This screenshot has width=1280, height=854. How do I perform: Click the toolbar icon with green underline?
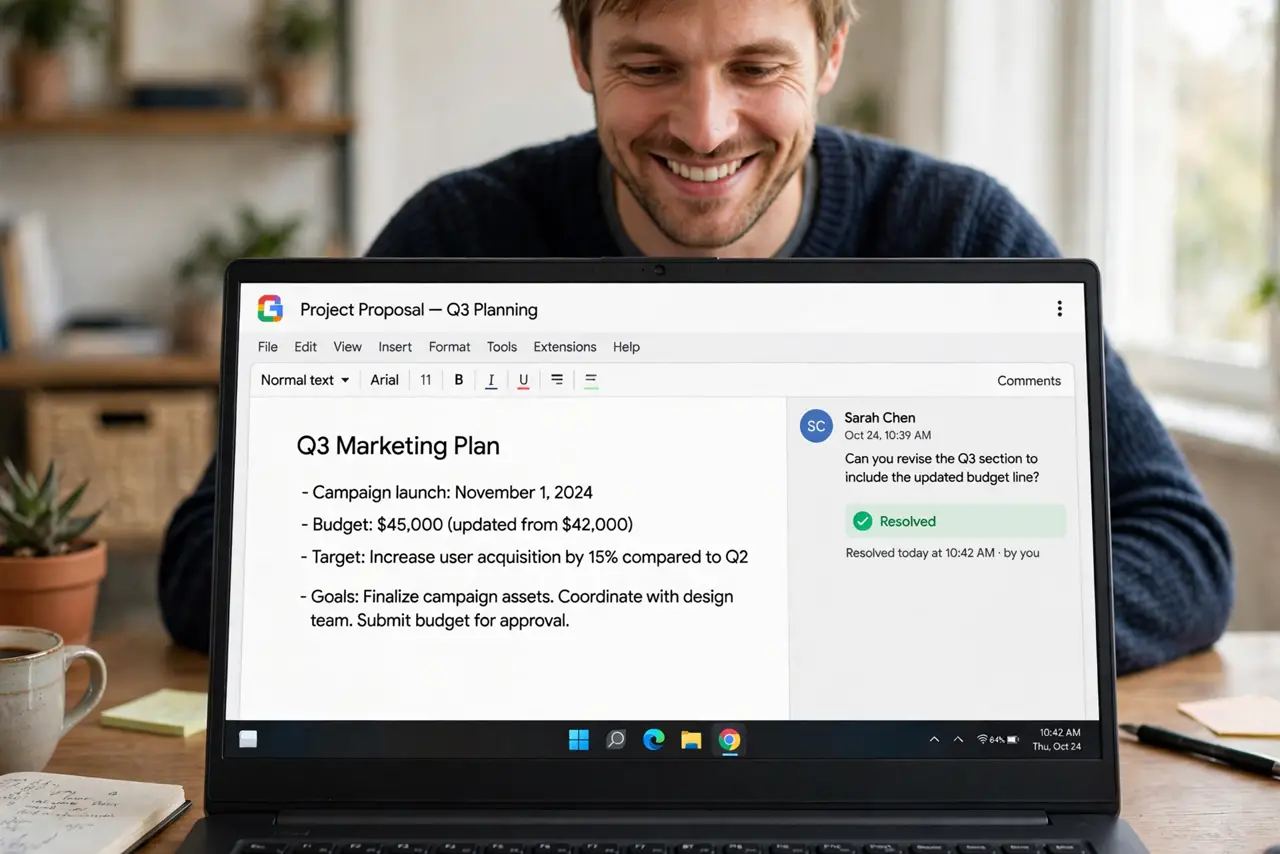click(x=591, y=380)
